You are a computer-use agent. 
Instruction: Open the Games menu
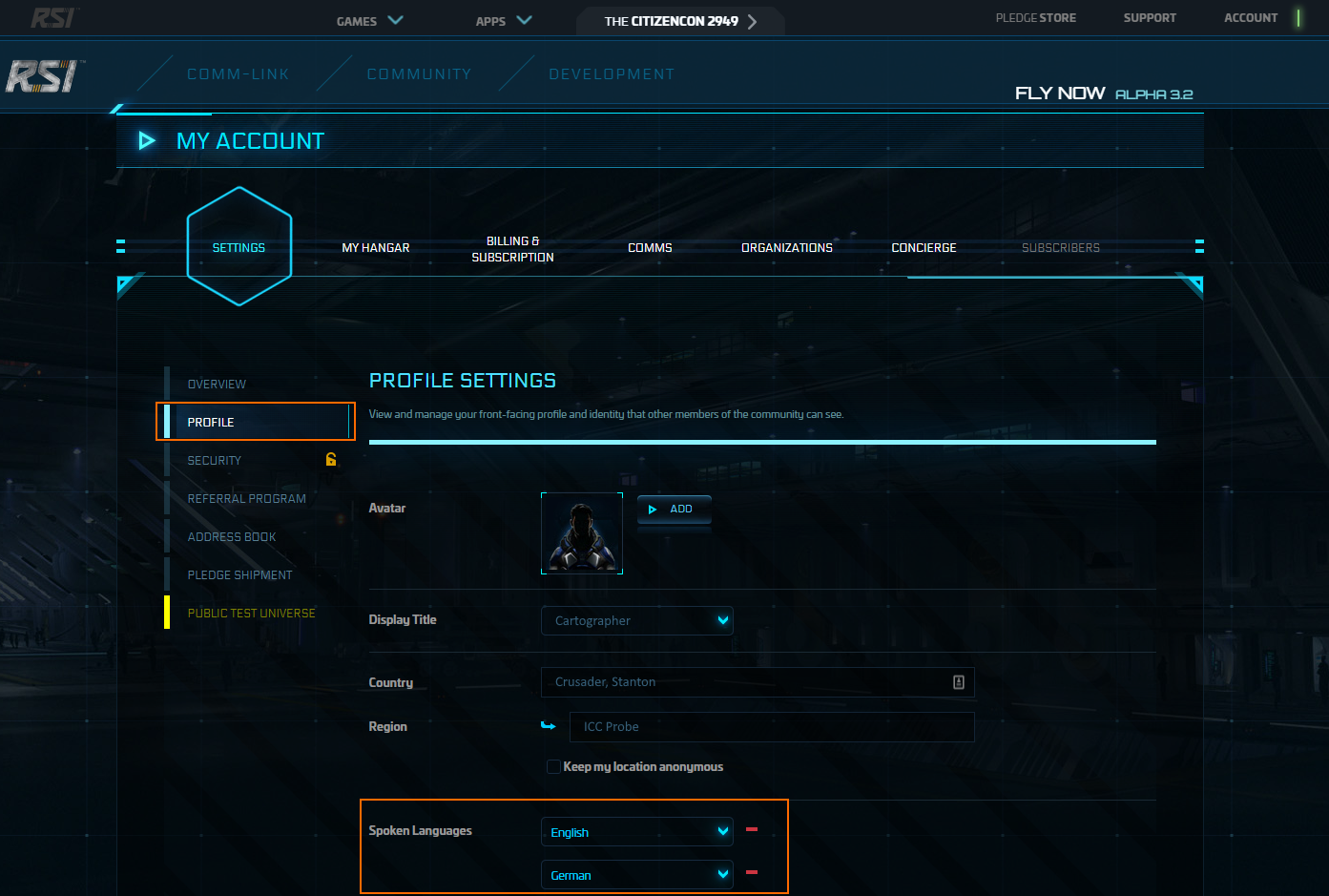(x=369, y=21)
